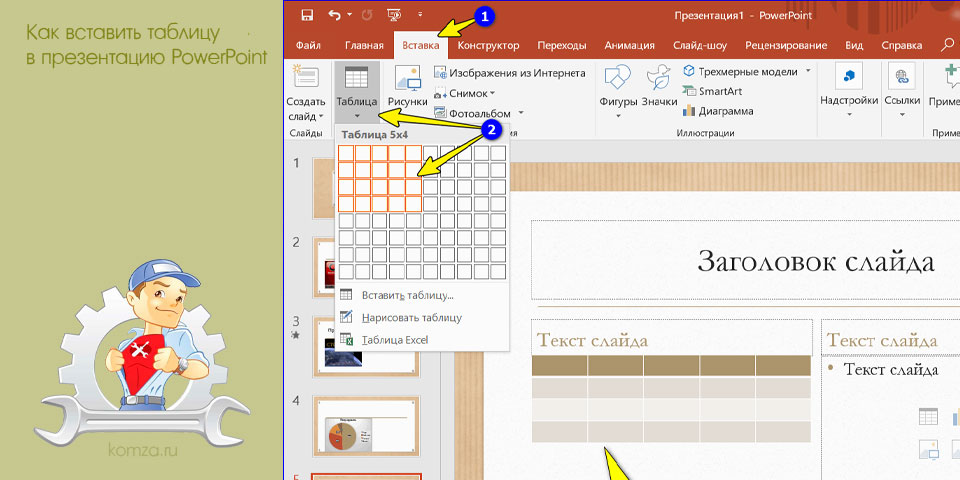Open the Файл tab
960x480 pixels.
click(308, 45)
